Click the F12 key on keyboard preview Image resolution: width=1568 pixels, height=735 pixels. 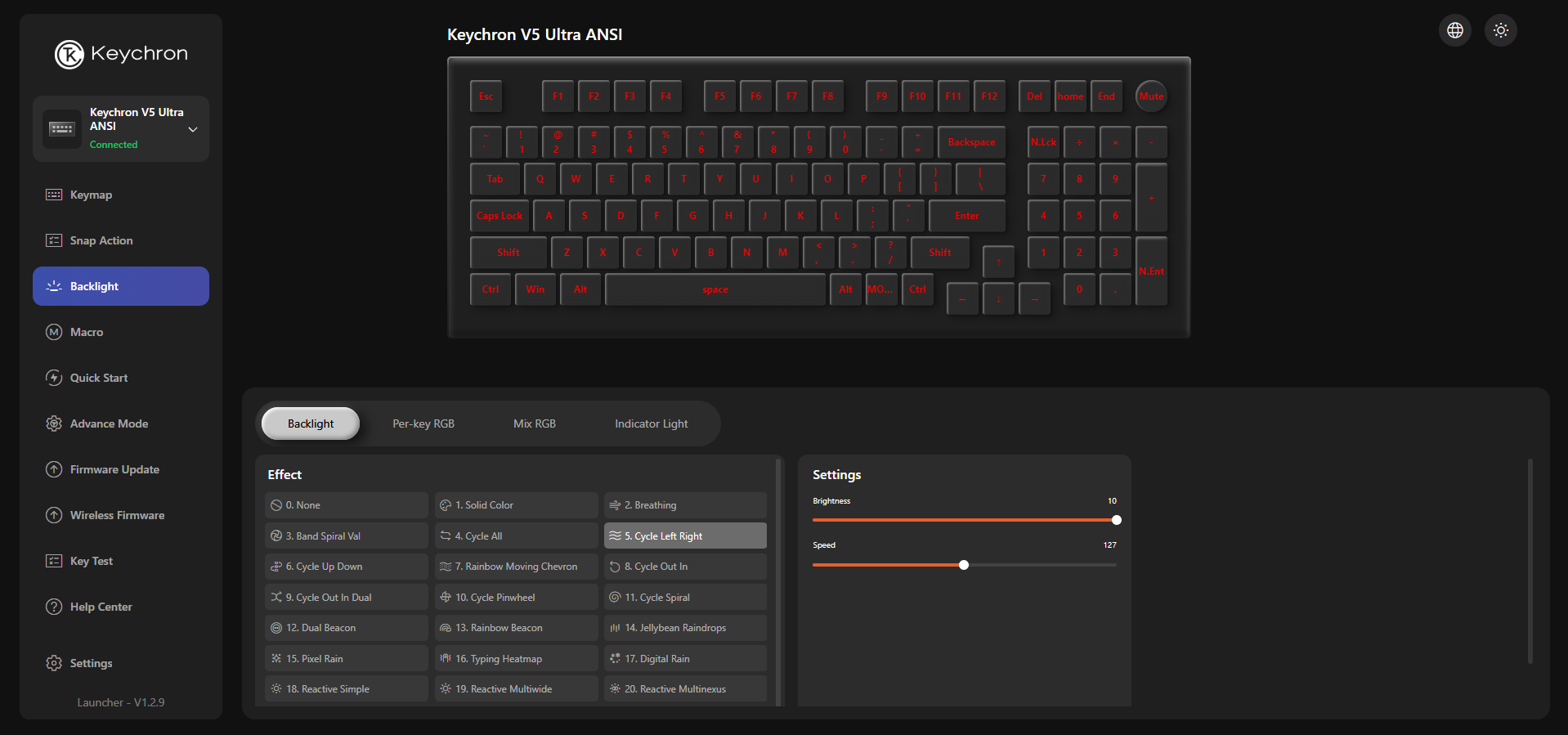point(989,96)
